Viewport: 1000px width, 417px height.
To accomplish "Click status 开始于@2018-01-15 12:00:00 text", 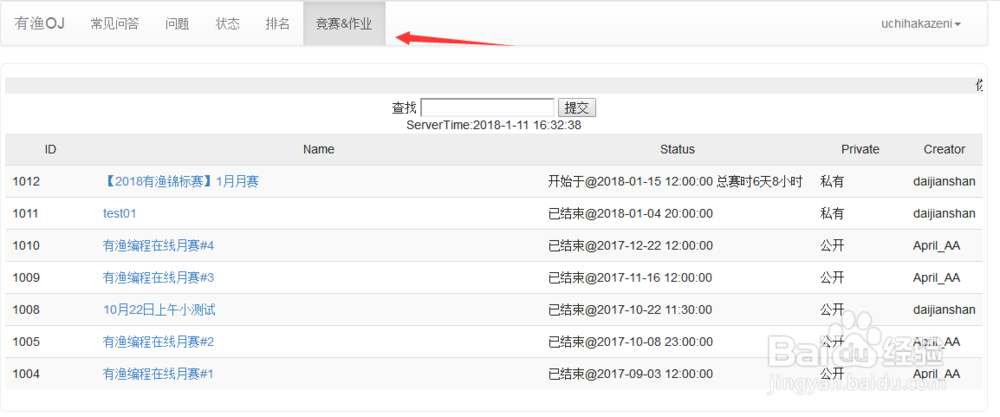I will click(630, 182).
